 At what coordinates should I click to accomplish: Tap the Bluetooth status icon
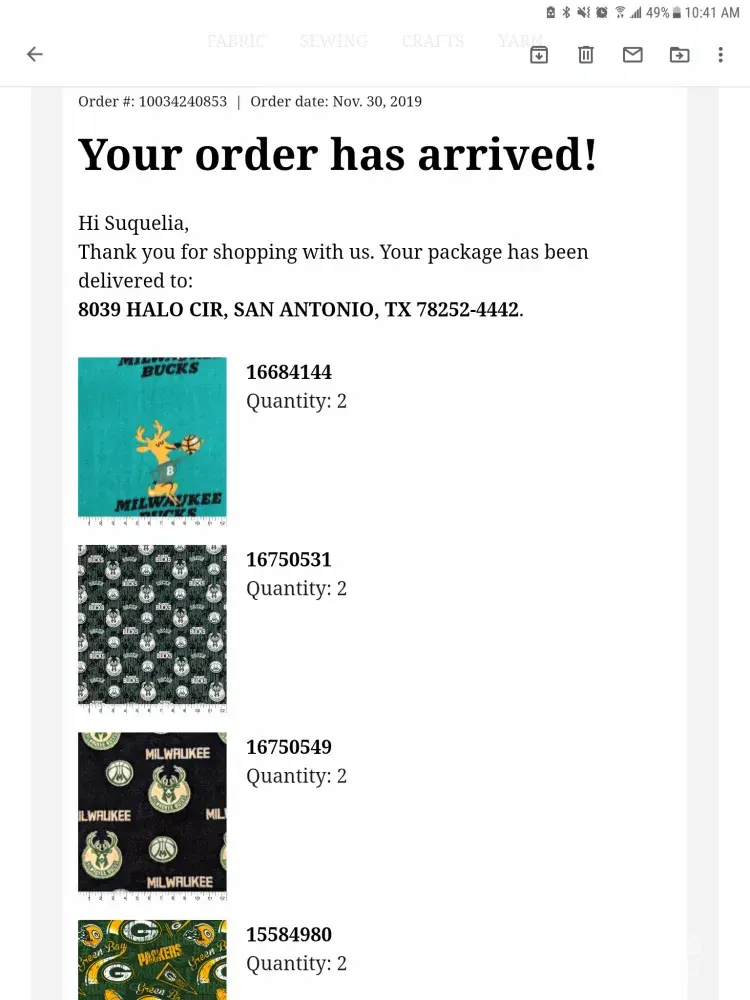[566, 12]
